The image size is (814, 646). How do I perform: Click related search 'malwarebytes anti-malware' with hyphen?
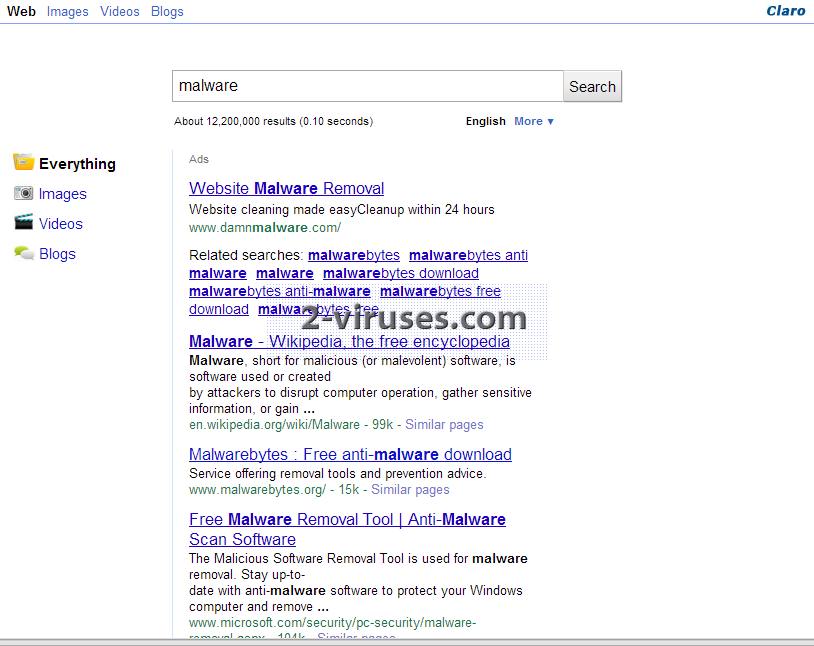pos(280,291)
